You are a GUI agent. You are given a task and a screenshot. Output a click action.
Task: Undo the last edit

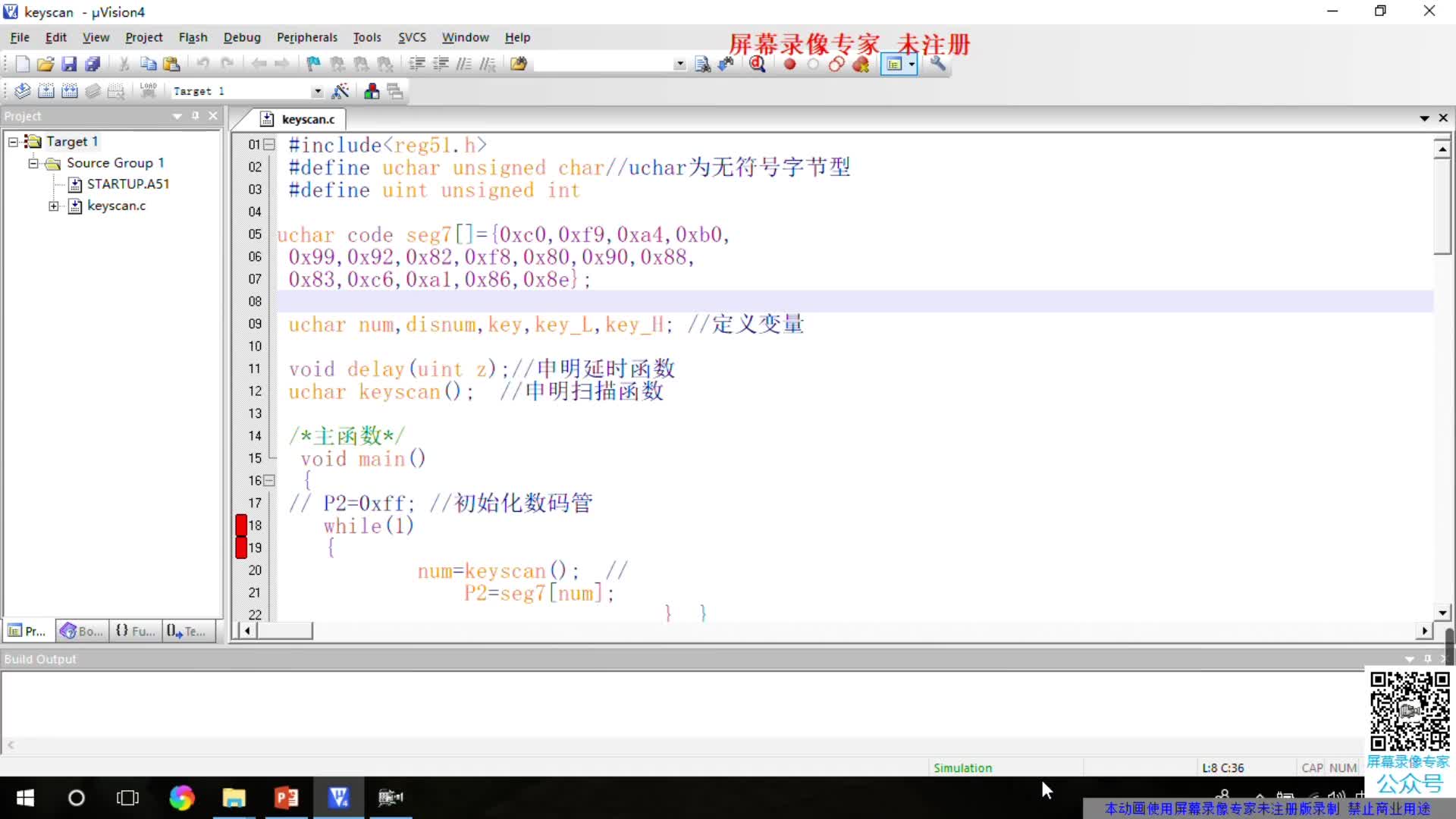pyautogui.click(x=203, y=64)
